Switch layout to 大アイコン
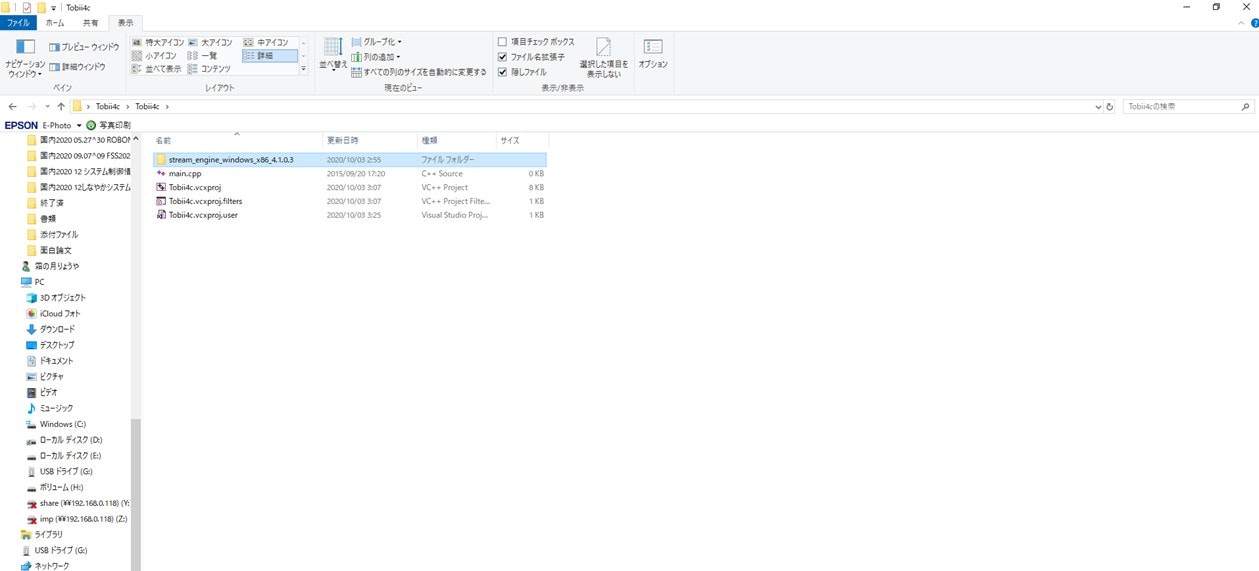This screenshot has height=571, width=1259. 210,43
